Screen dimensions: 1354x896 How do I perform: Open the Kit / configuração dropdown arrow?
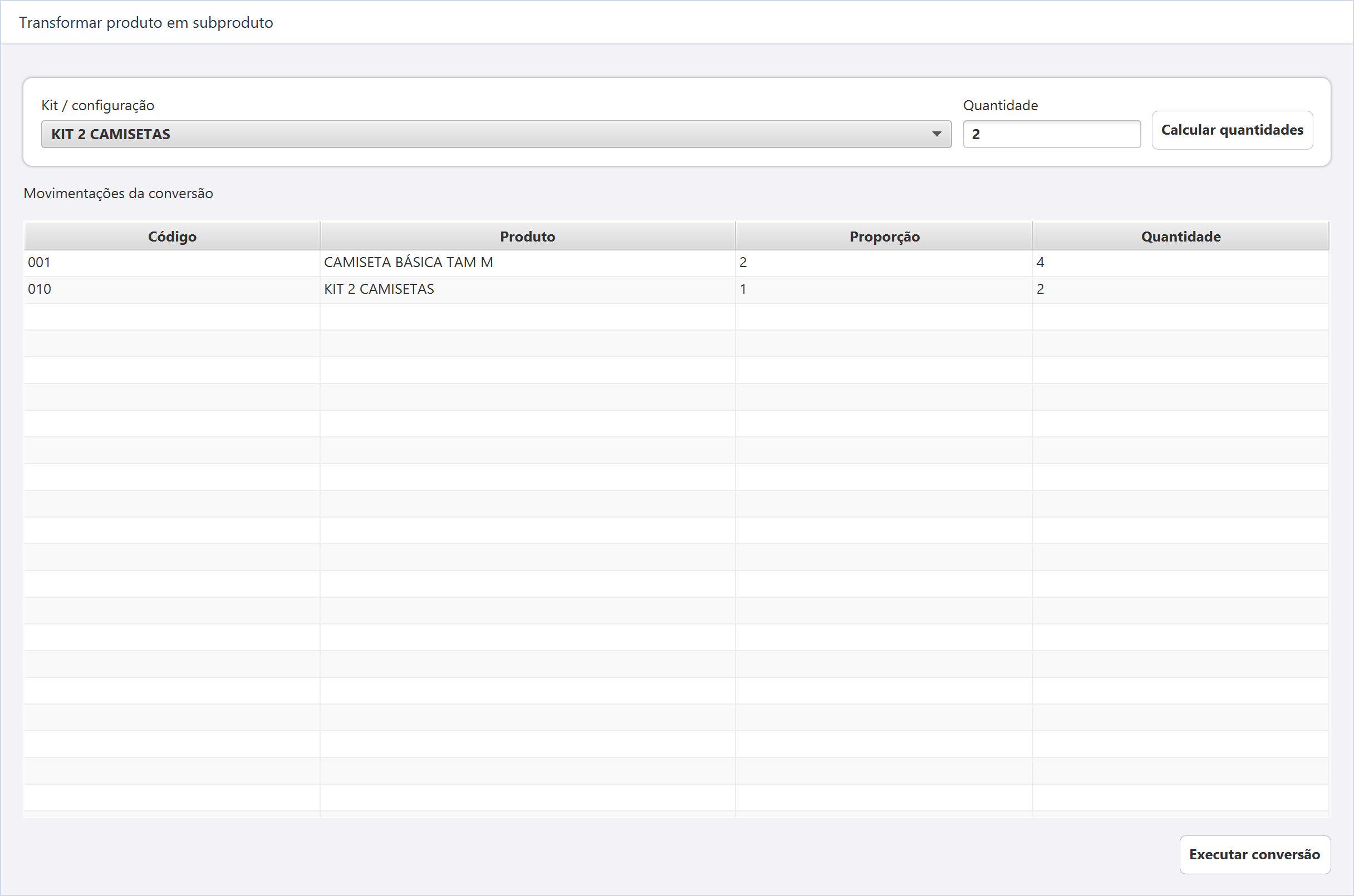[936, 134]
